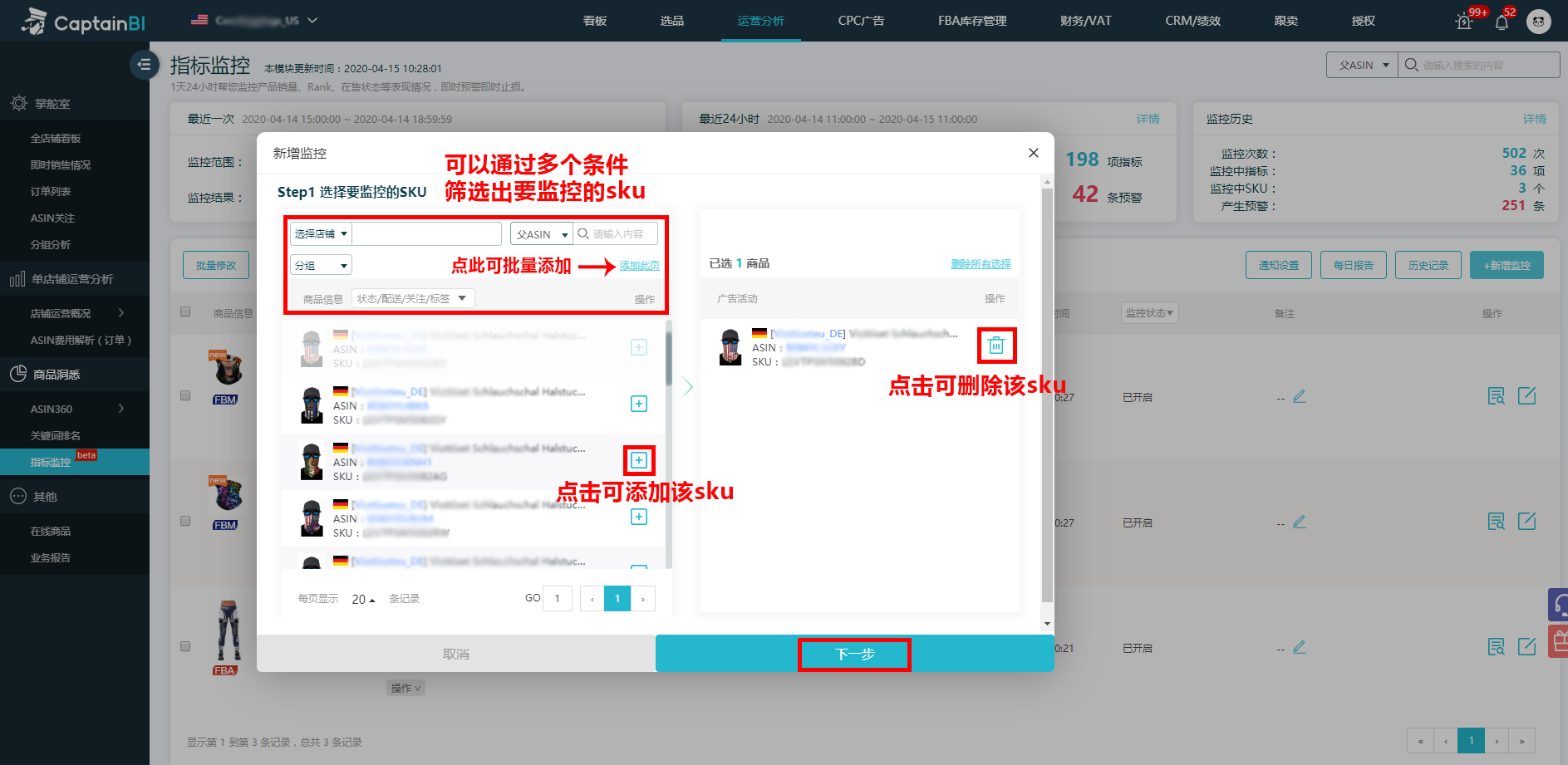Open the 选择店铺 dropdown in dialog
The image size is (1568, 765).
click(321, 233)
